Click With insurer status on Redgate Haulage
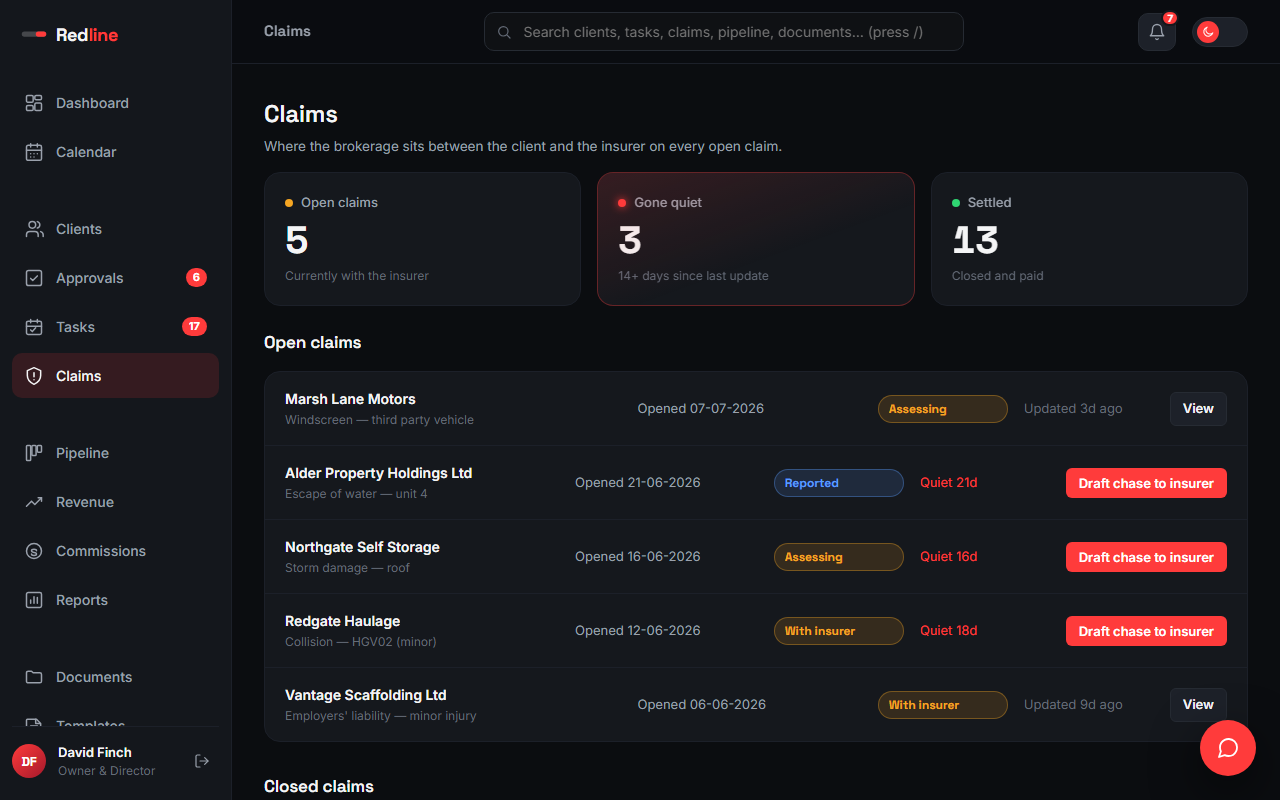Screen dimensions: 1280x800 click(839, 631)
